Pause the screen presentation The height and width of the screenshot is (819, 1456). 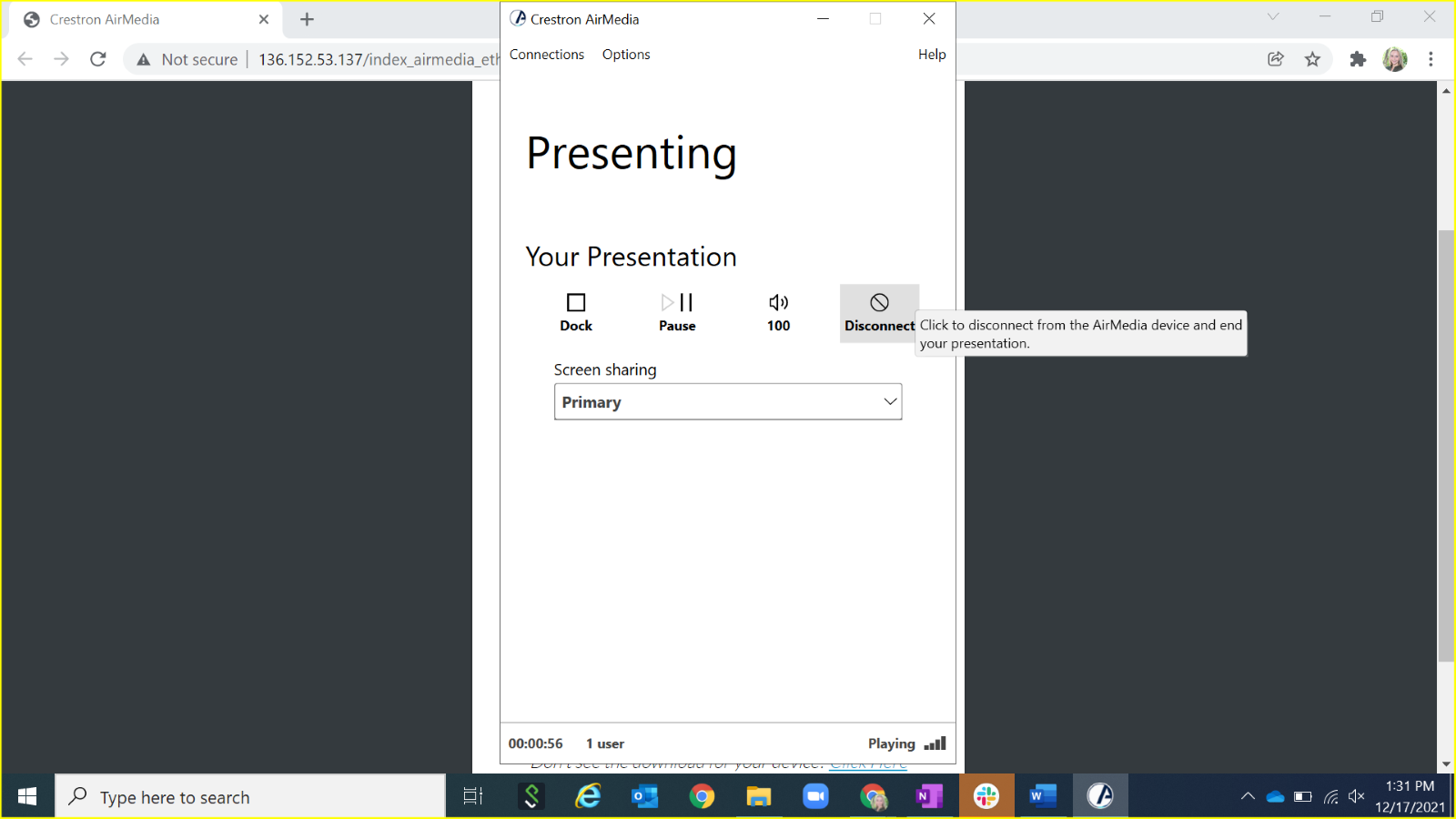pyautogui.click(x=677, y=312)
